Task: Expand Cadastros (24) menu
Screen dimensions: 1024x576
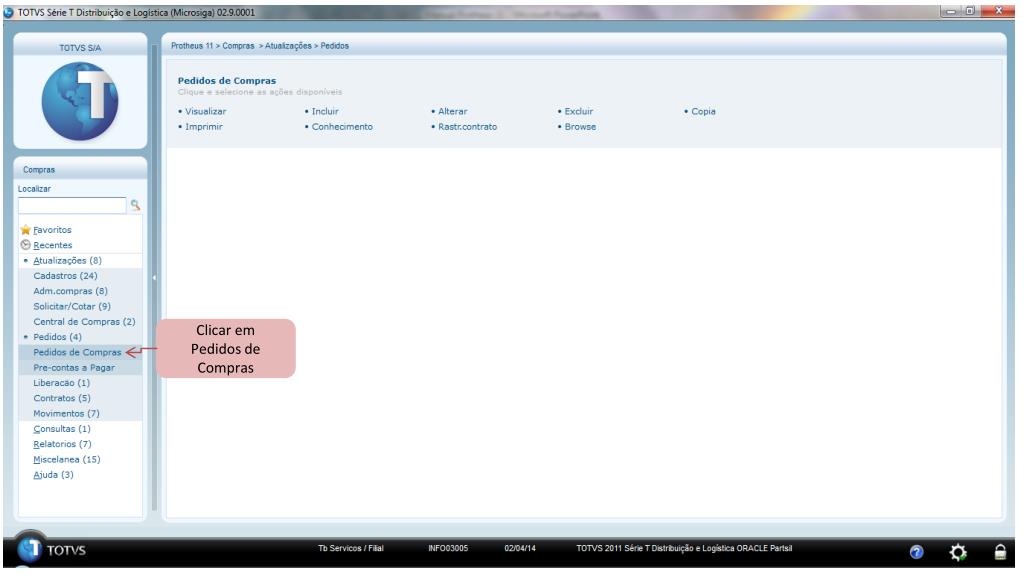Action: (x=65, y=276)
